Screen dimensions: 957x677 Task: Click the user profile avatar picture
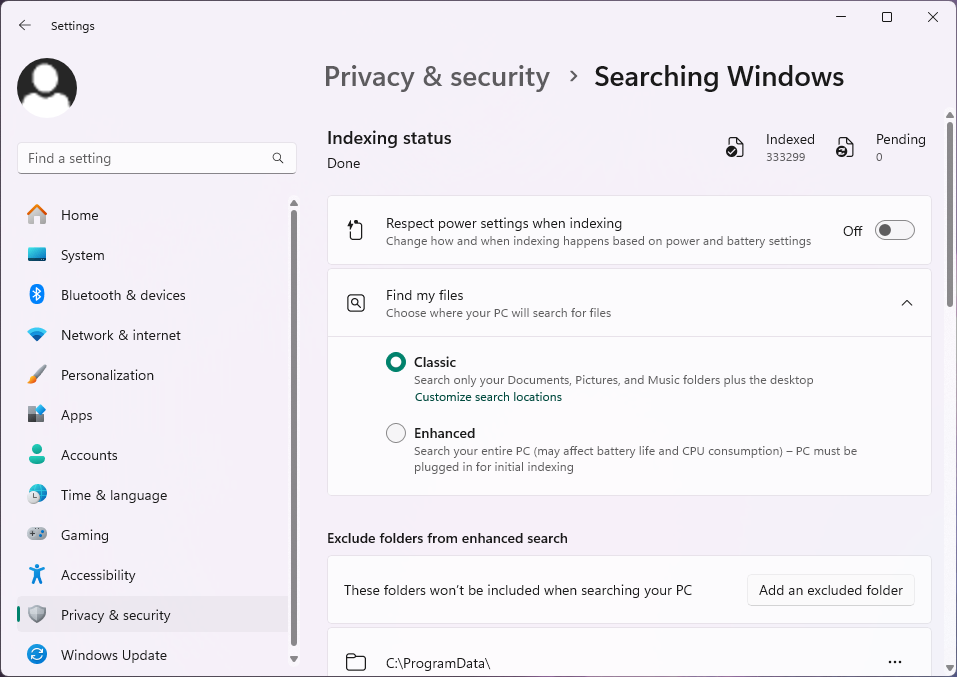coord(46,88)
